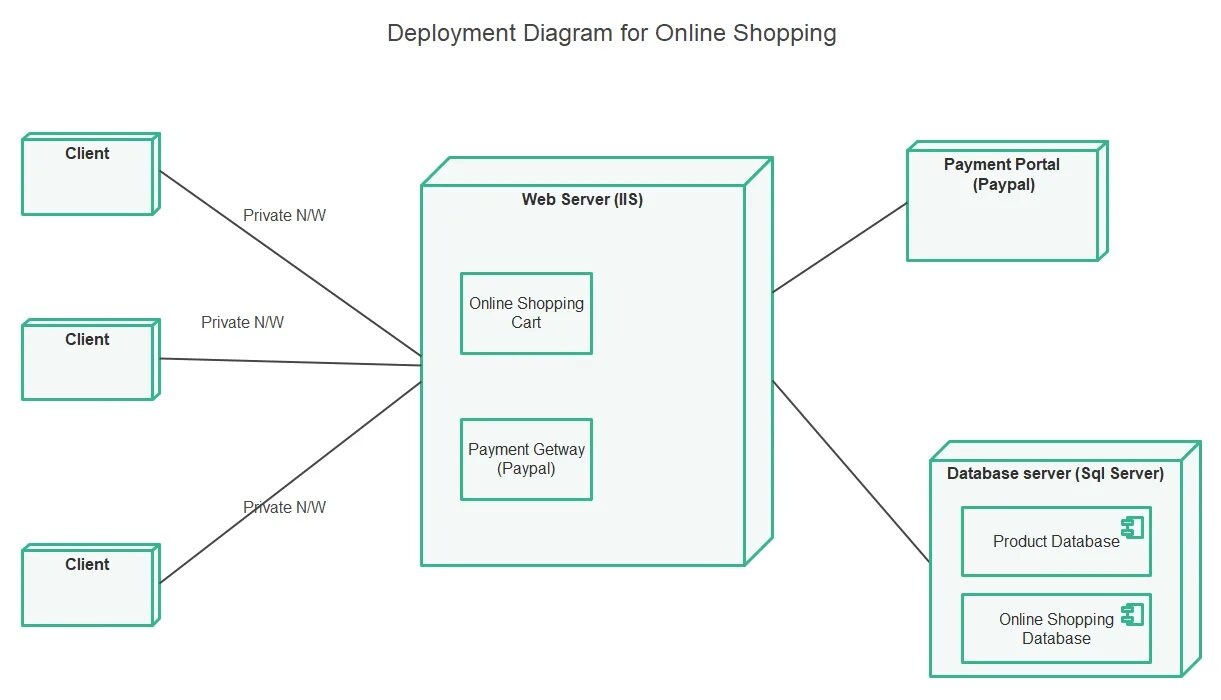This screenshot has width=1221, height=700.
Task: Click the component icon on Online Shopping Database
Action: [1131, 612]
